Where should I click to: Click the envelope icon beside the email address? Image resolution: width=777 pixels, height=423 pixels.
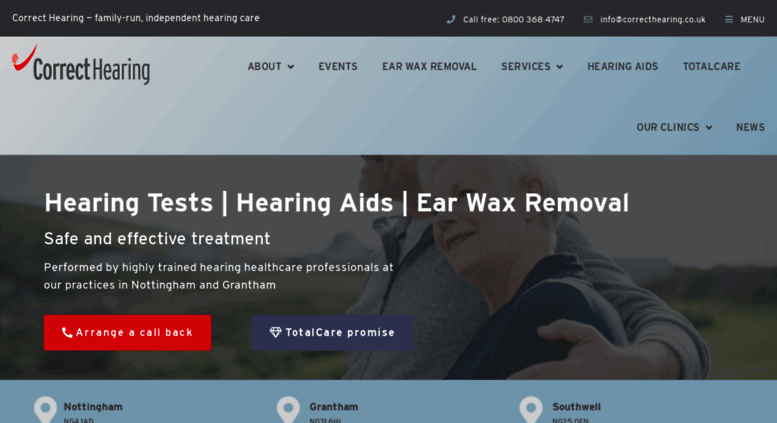tap(588, 19)
